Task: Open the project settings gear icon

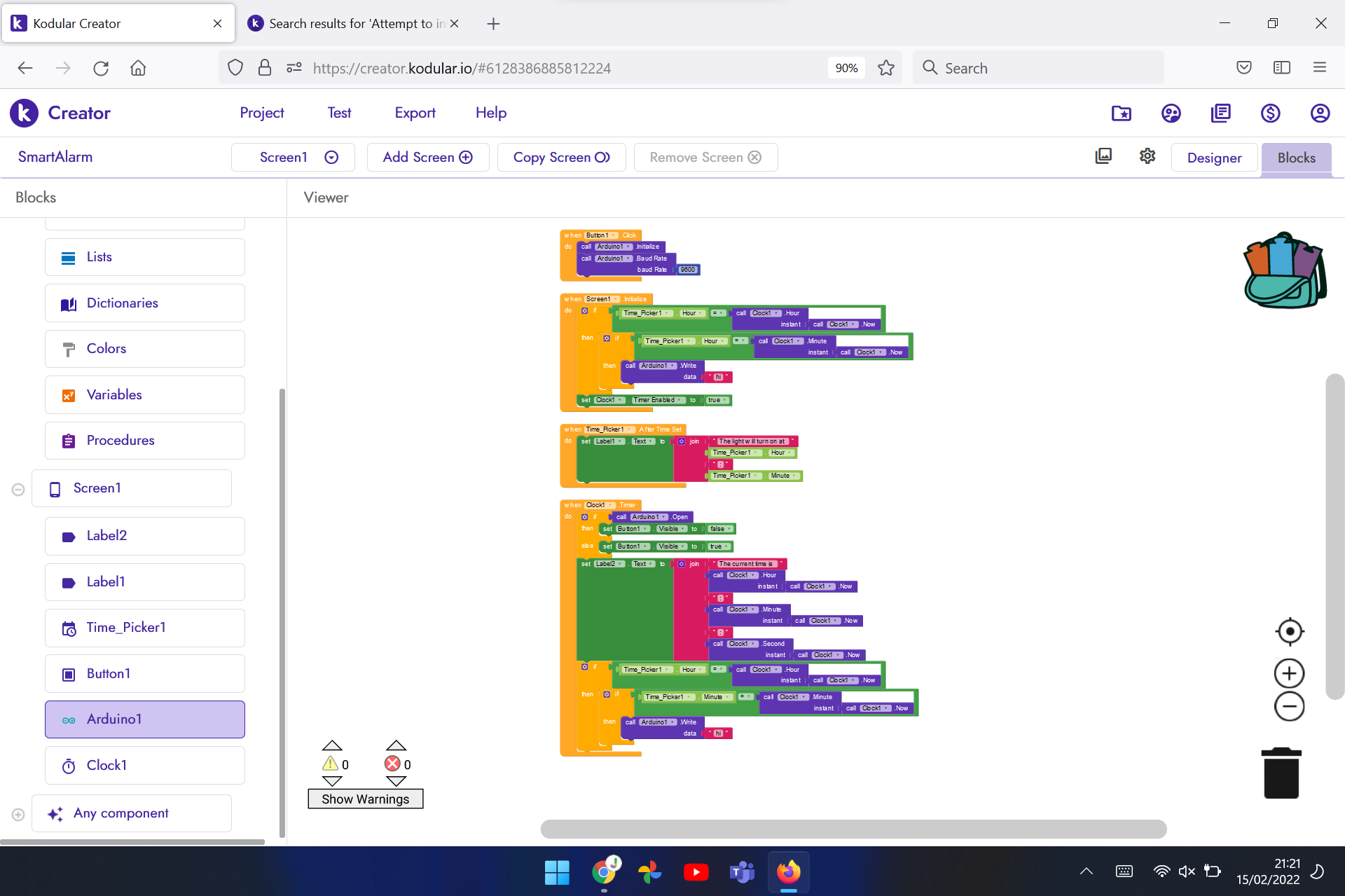Action: pos(1147,156)
